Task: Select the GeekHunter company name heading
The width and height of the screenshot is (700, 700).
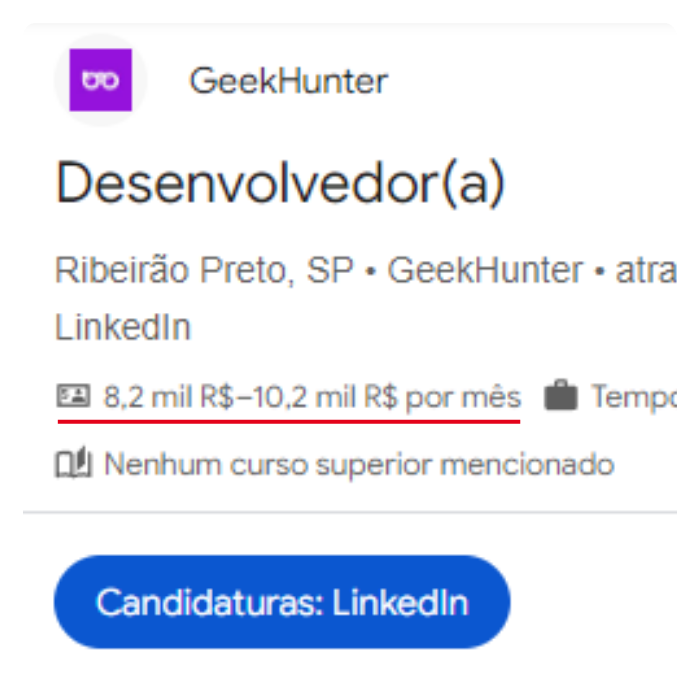Action: [x=289, y=81]
